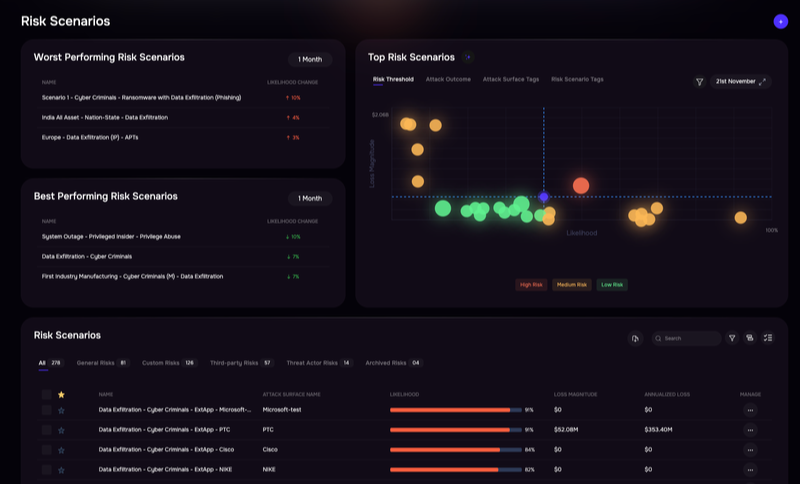Open the filter icon in the Risk Scenarios table toolbar
The width and height of the screenshot is (800, 484).
731,339
